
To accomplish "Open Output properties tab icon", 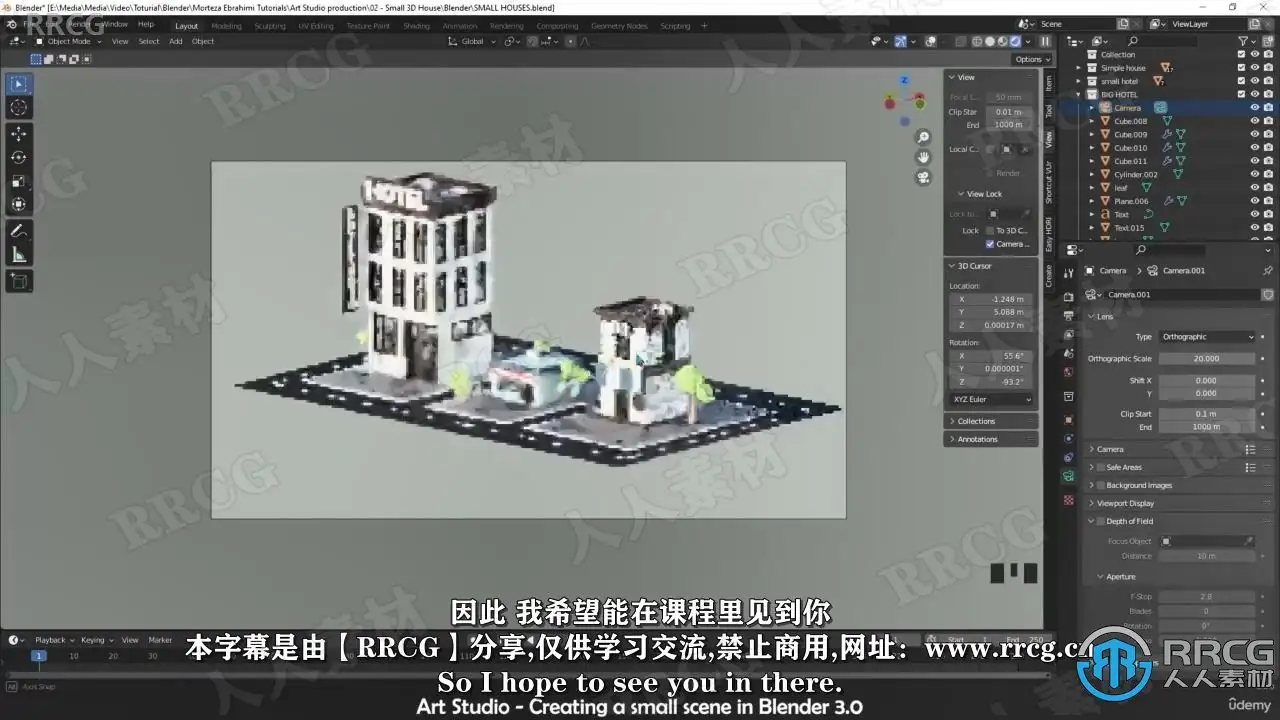I will (x=1069, y=316).
